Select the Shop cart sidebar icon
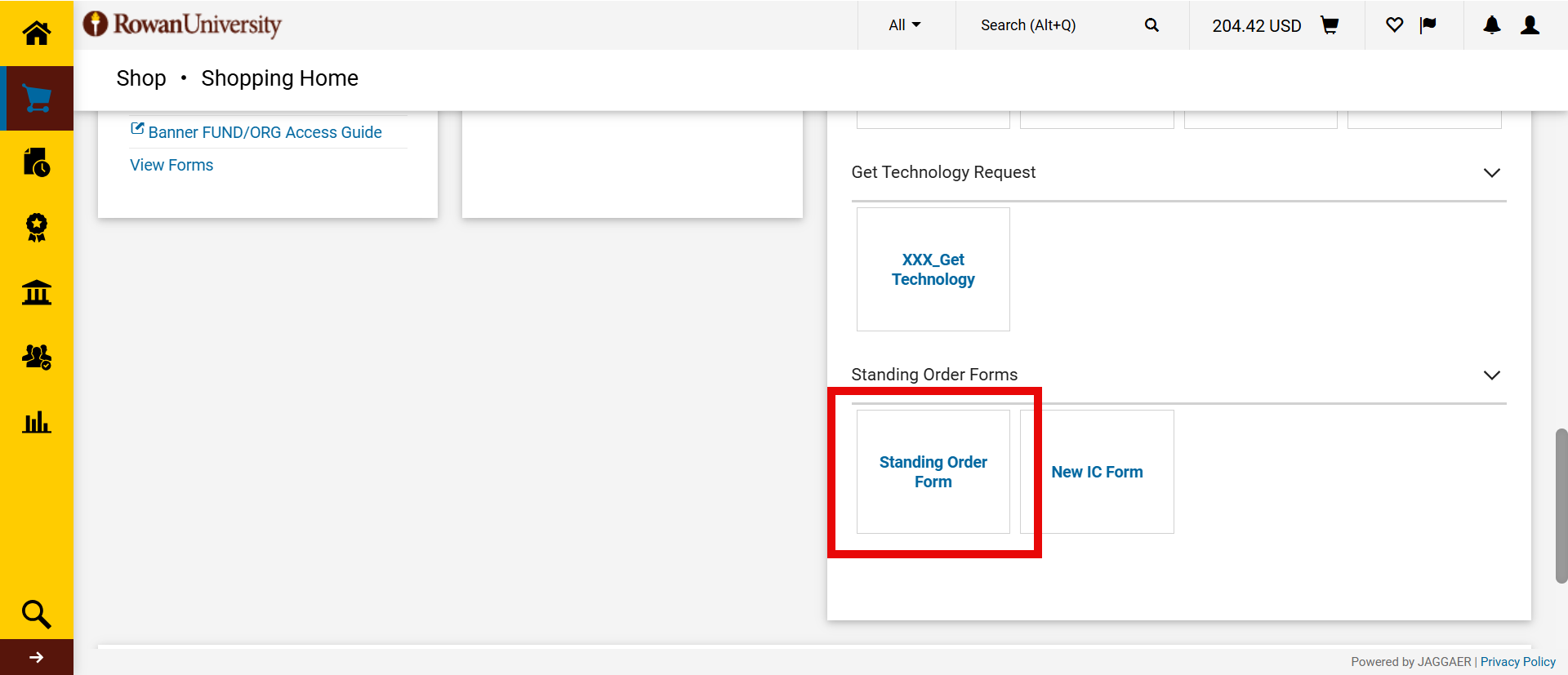 click(36, 98)
